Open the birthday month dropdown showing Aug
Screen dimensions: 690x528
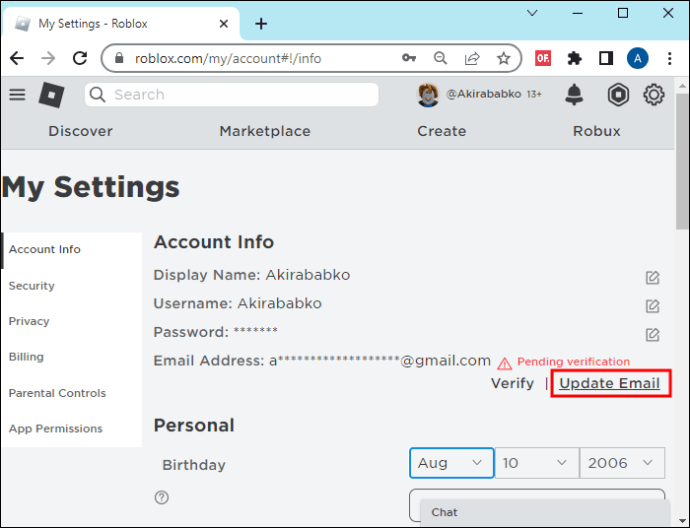(x=451, y=463)
